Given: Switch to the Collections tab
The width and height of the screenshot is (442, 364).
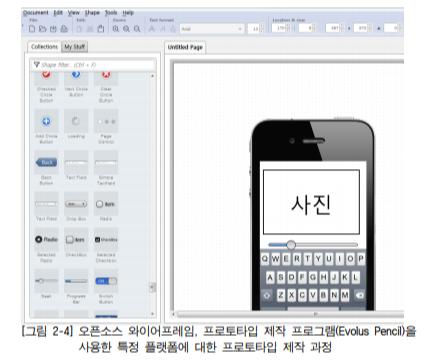Looking at the screenshot, I should (44, 47).
